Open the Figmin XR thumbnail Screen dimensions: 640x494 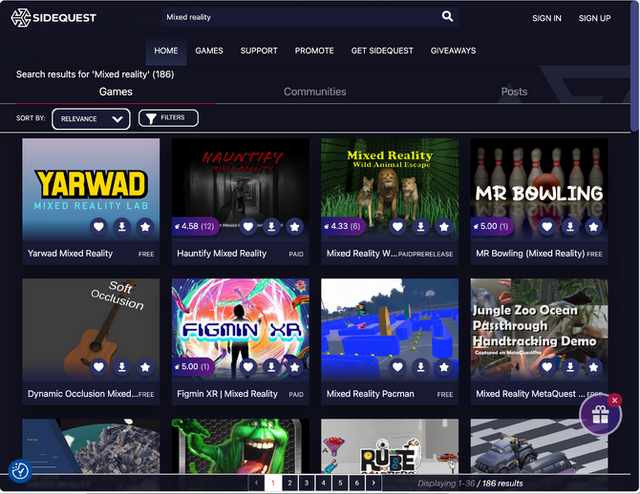(240, 330)
